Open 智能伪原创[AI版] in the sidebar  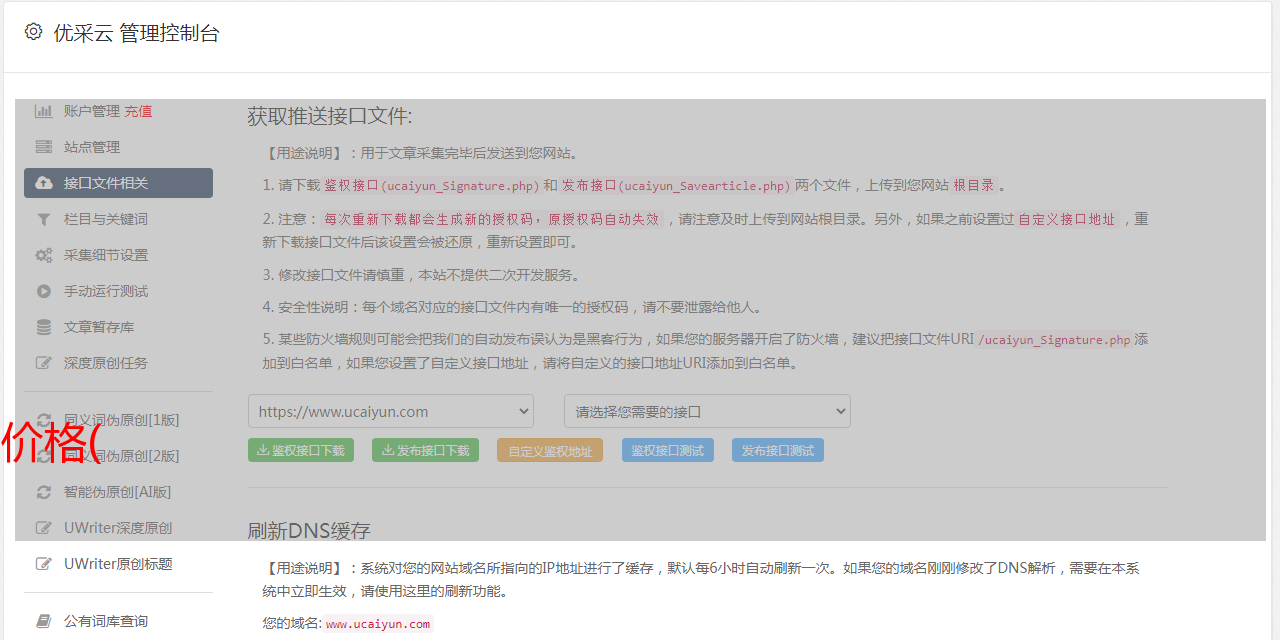[x=117, y=492]
